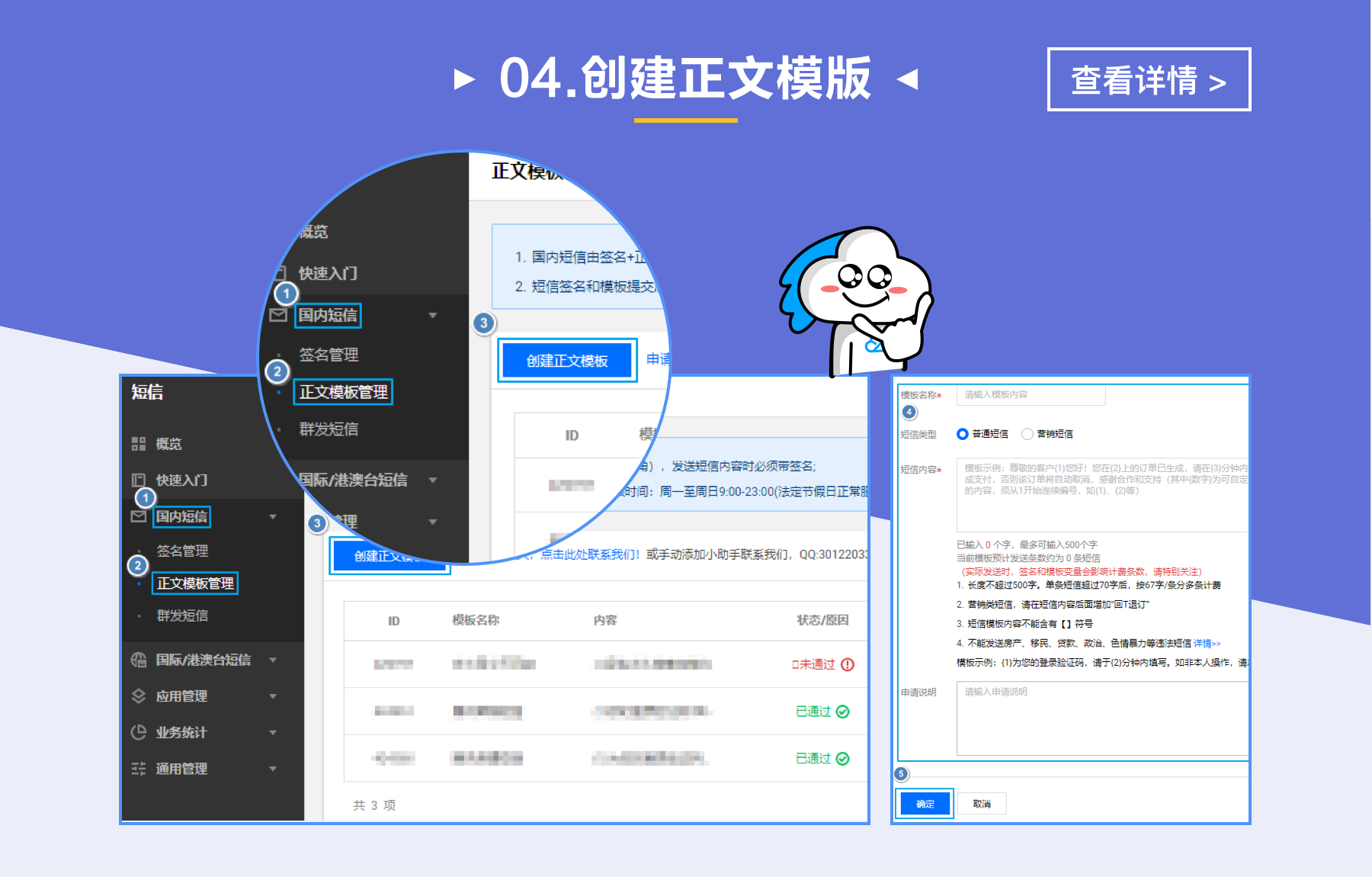Image resolution: width=1372 pixels, height=877 pixels.
Task: Click 快速入门 in the magnified circle
Action: click(328, 273)
